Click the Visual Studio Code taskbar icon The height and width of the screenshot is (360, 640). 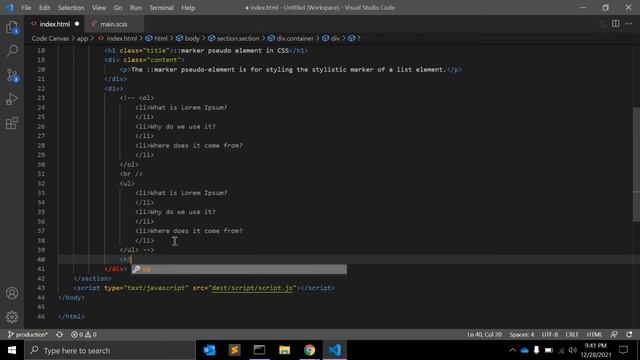335,350
